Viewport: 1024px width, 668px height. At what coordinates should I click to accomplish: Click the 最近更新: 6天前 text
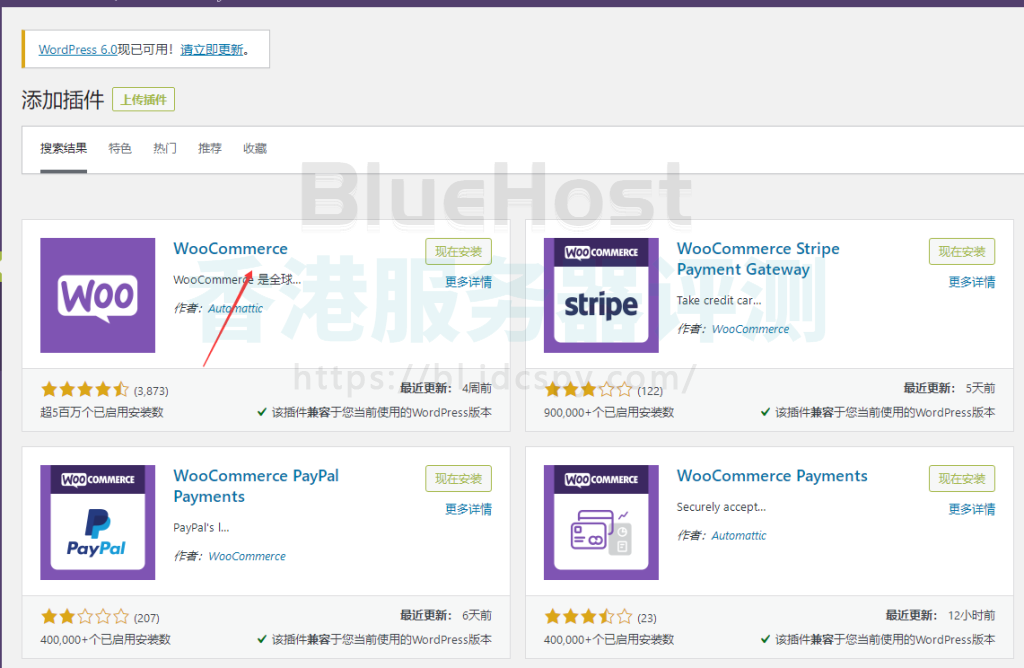(x=446, y=616)
